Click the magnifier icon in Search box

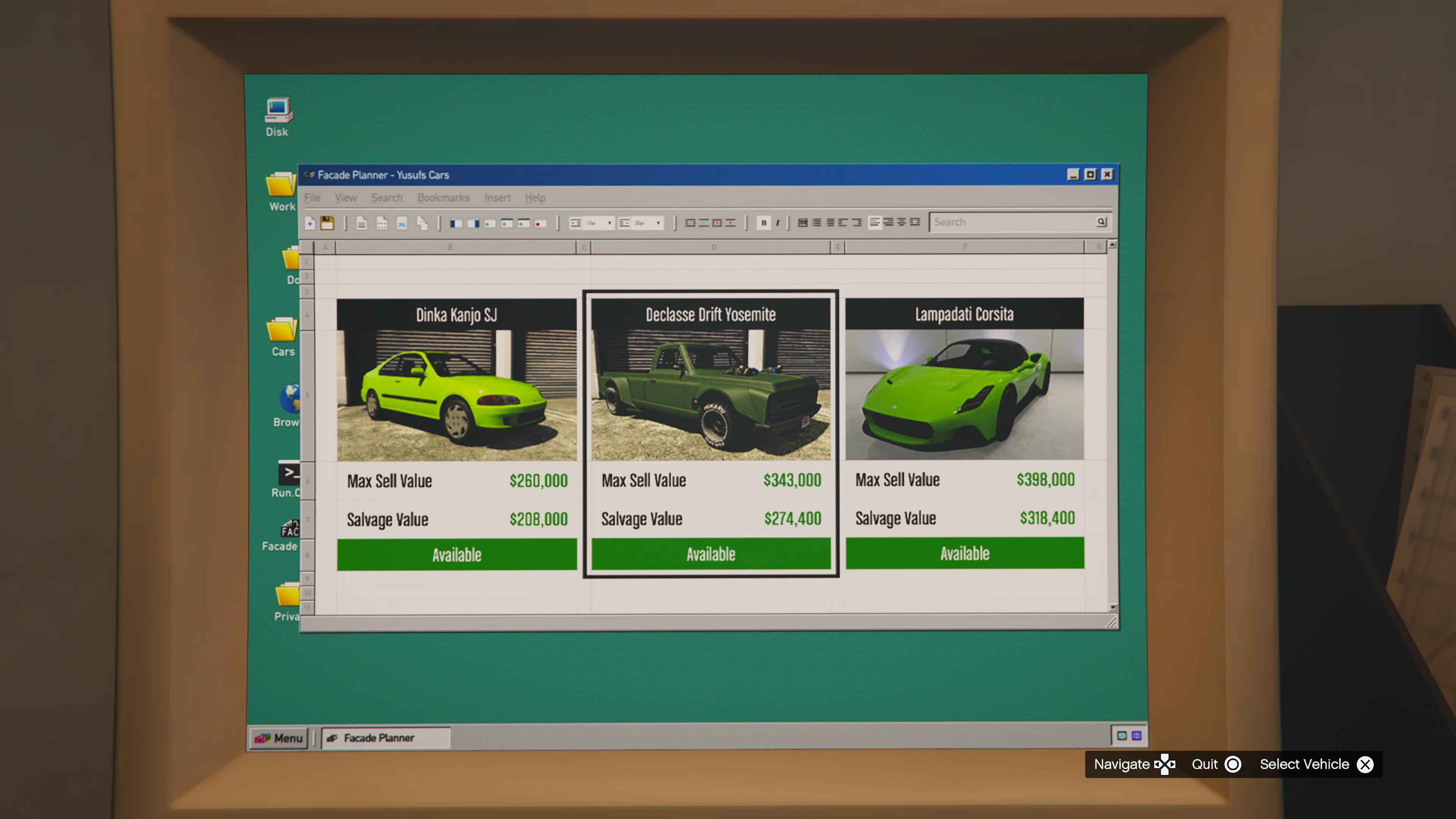coord(1101,222)
